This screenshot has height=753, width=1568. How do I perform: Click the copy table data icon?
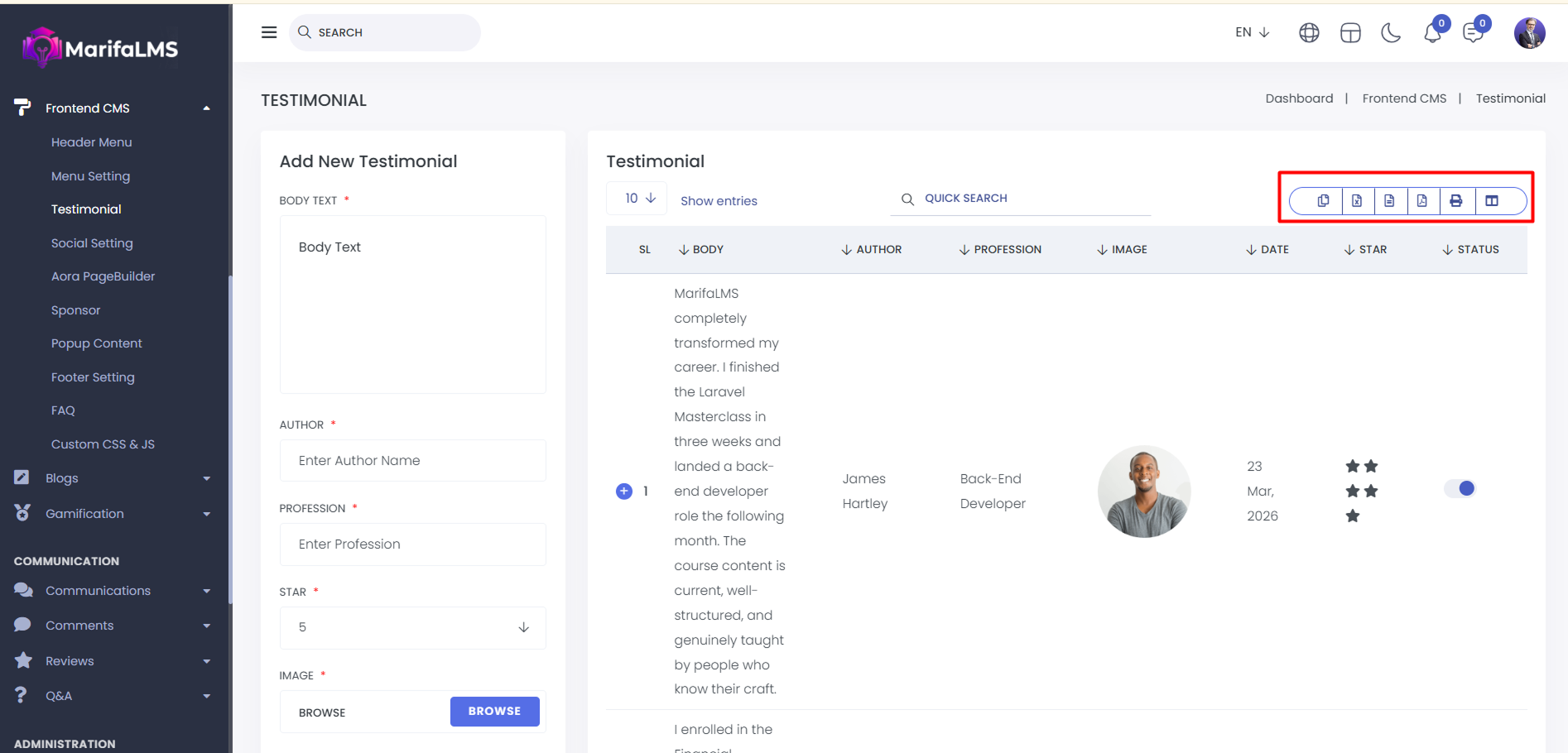point(1323,200)
